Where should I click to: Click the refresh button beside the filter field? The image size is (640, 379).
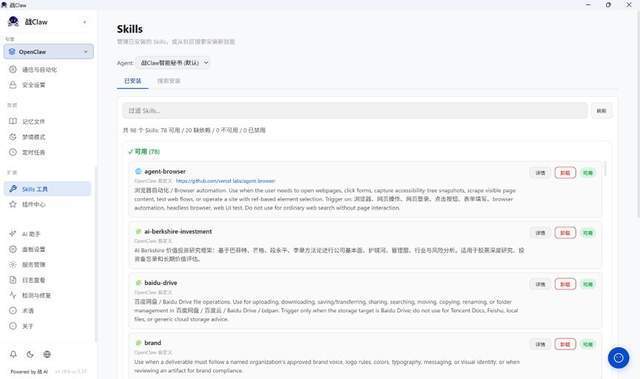601,111
